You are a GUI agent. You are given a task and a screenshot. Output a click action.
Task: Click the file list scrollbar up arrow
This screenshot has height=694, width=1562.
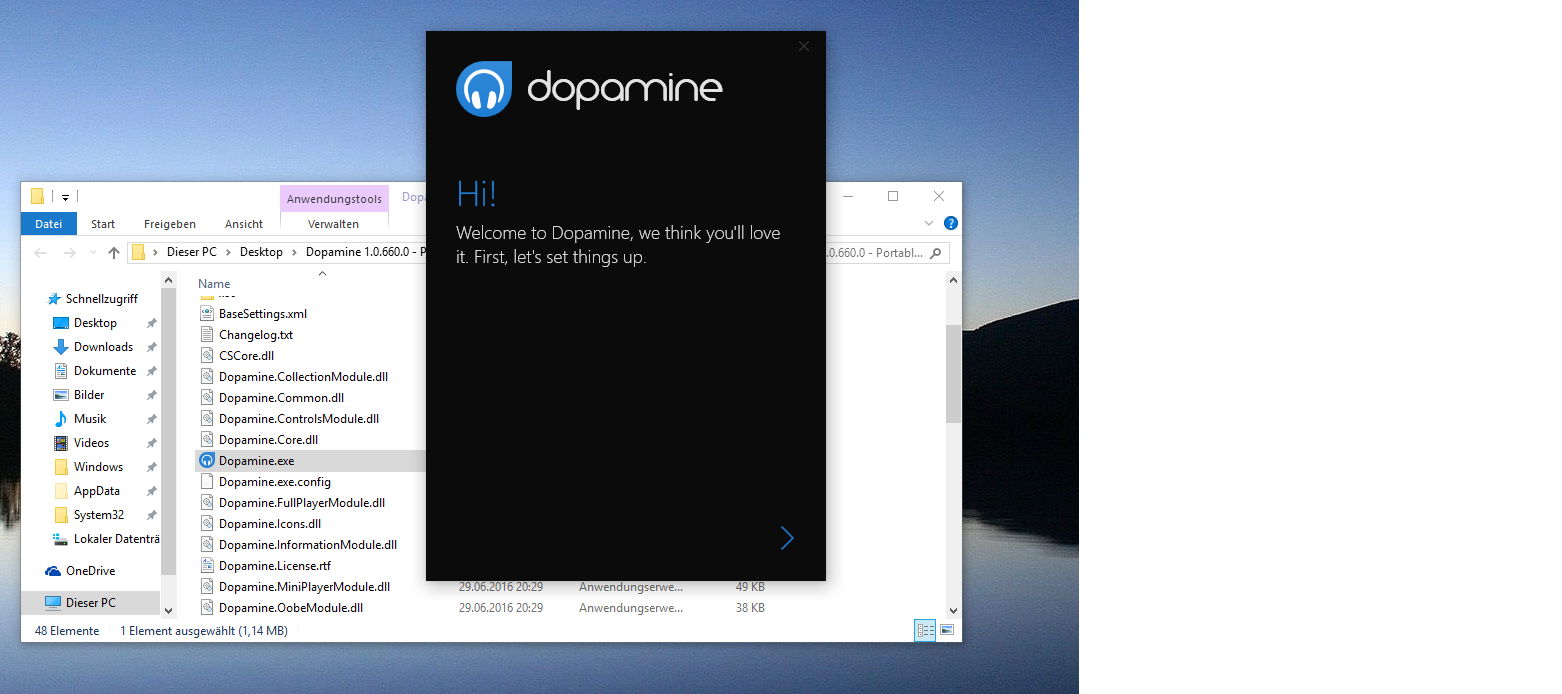tap(953, 281)
